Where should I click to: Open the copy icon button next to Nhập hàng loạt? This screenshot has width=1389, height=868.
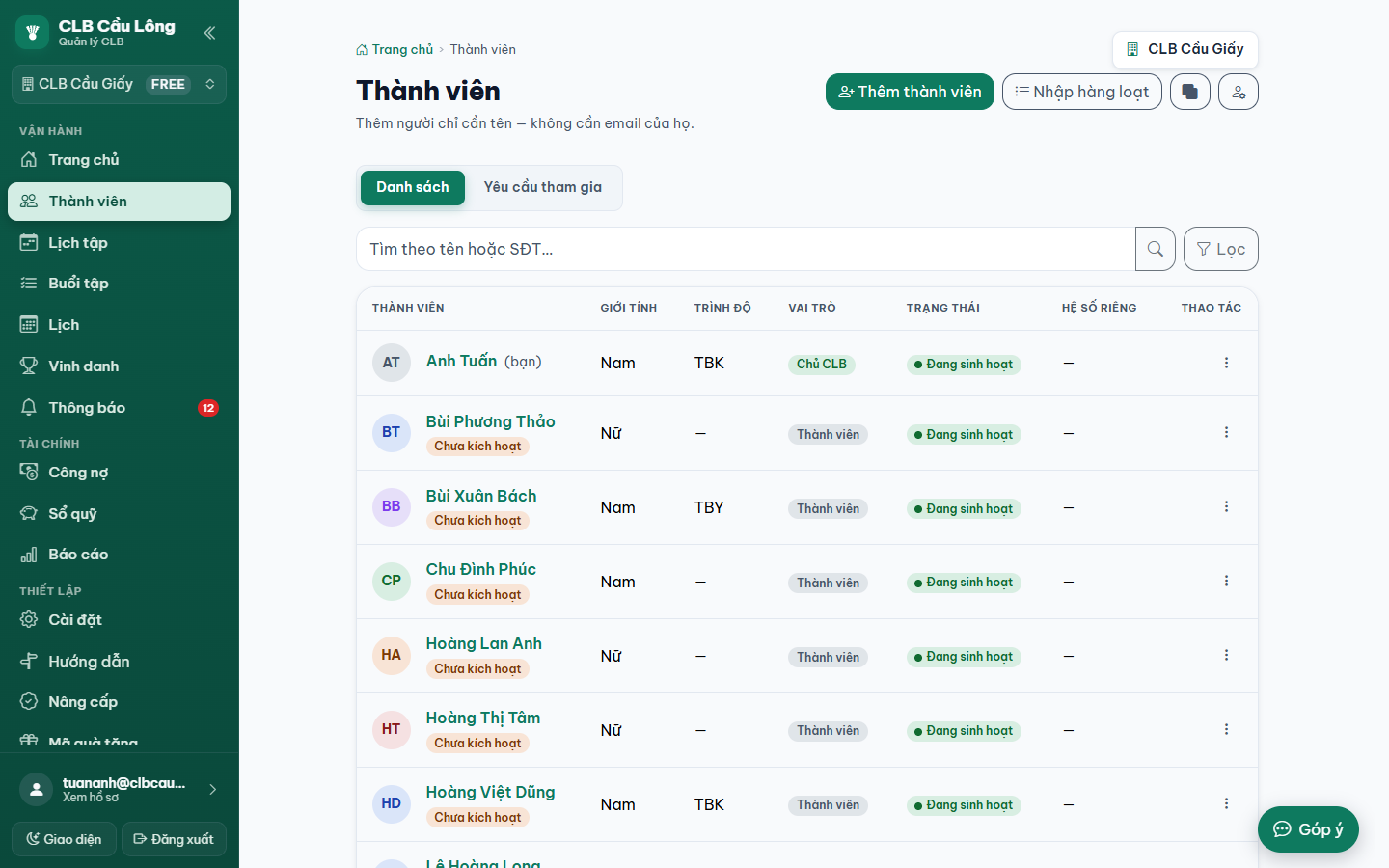(x=1190, y=92)
